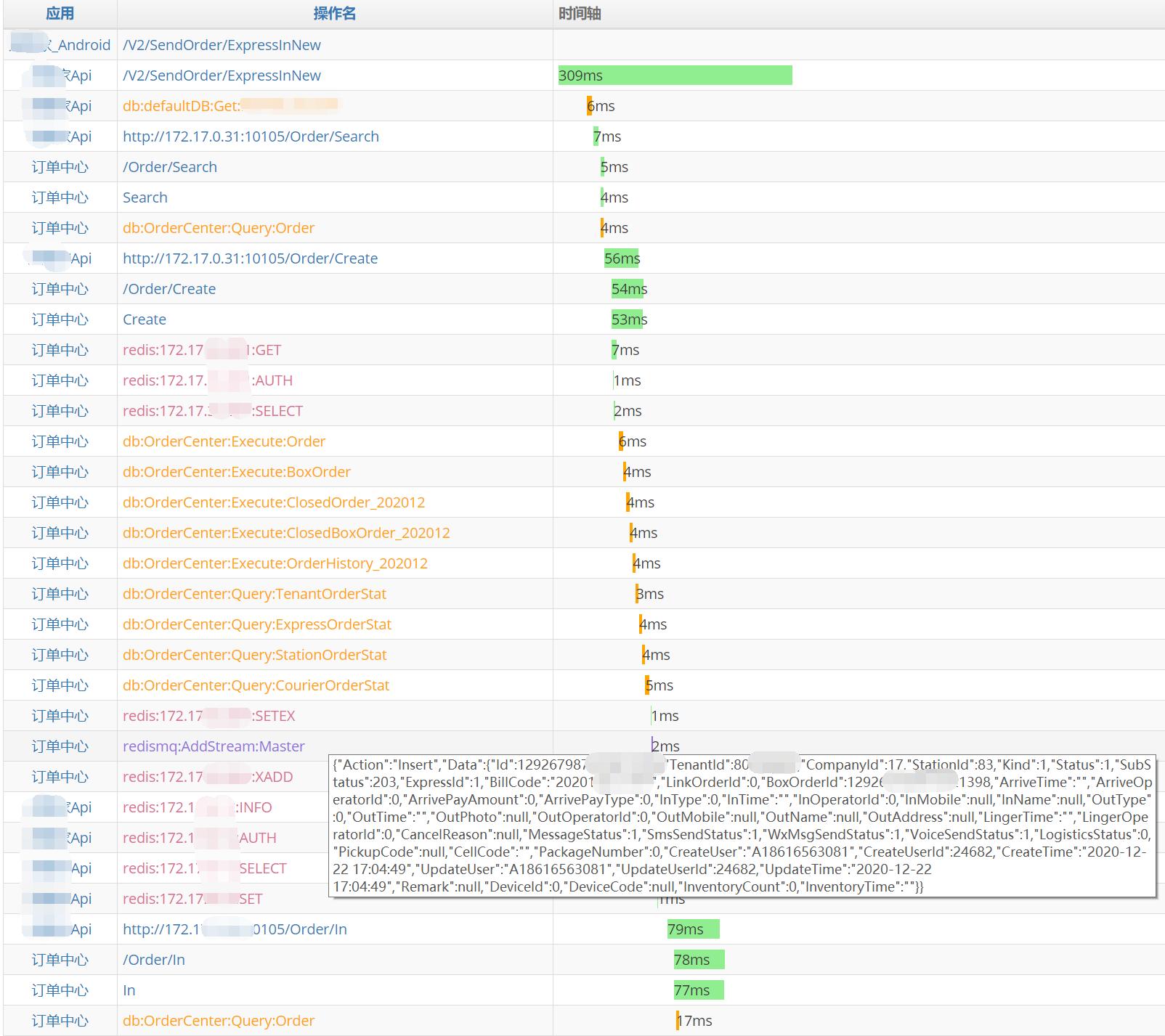Click the 17ms timeline marker
Image resolution: width=1165 pixels, height=1036 pixels.
678,1021
